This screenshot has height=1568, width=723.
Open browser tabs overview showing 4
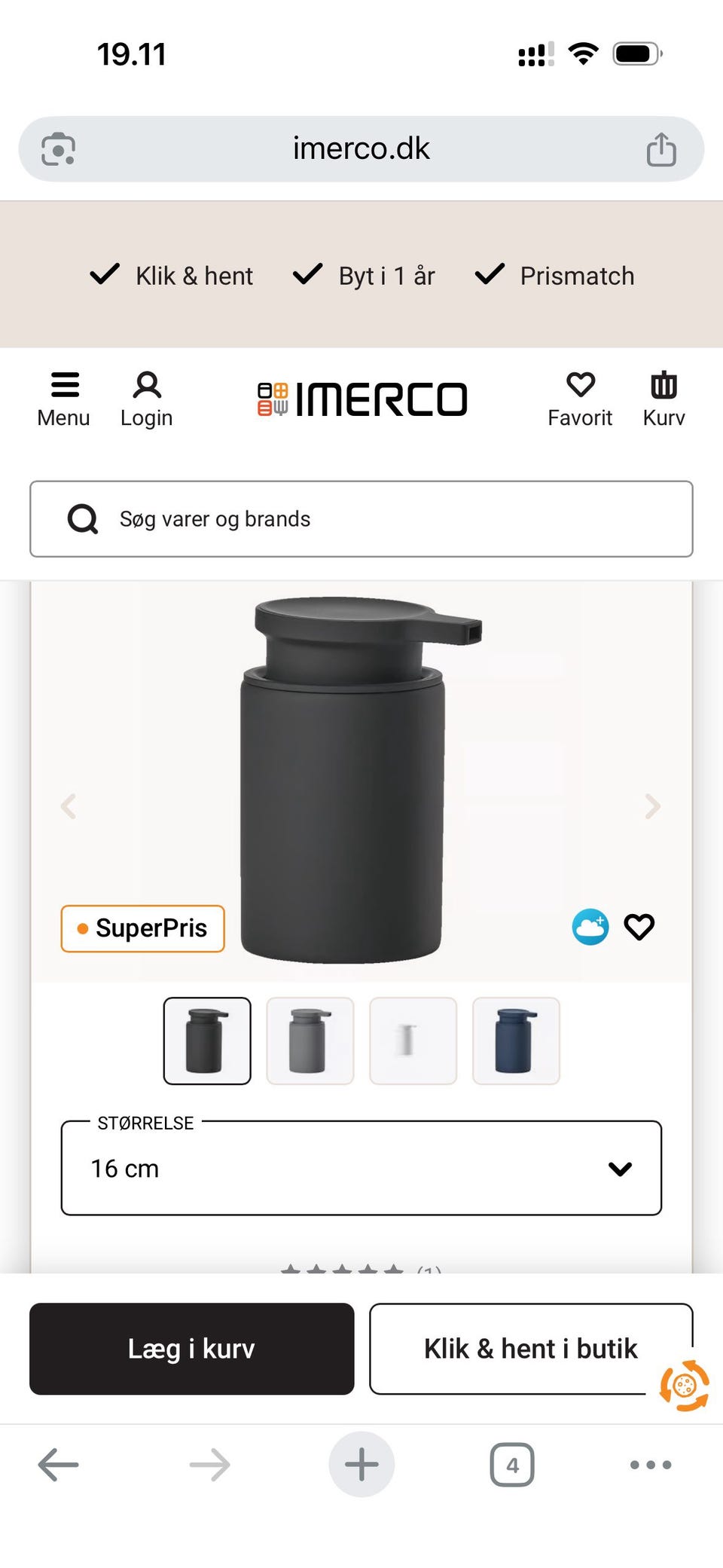coord(512,1465)
